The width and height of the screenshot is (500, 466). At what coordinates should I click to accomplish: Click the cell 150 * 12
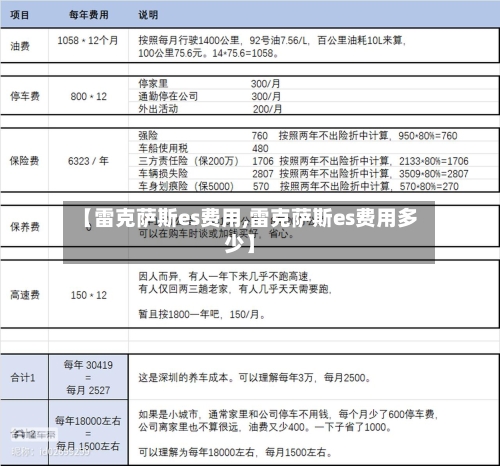(x=89, y=295)
